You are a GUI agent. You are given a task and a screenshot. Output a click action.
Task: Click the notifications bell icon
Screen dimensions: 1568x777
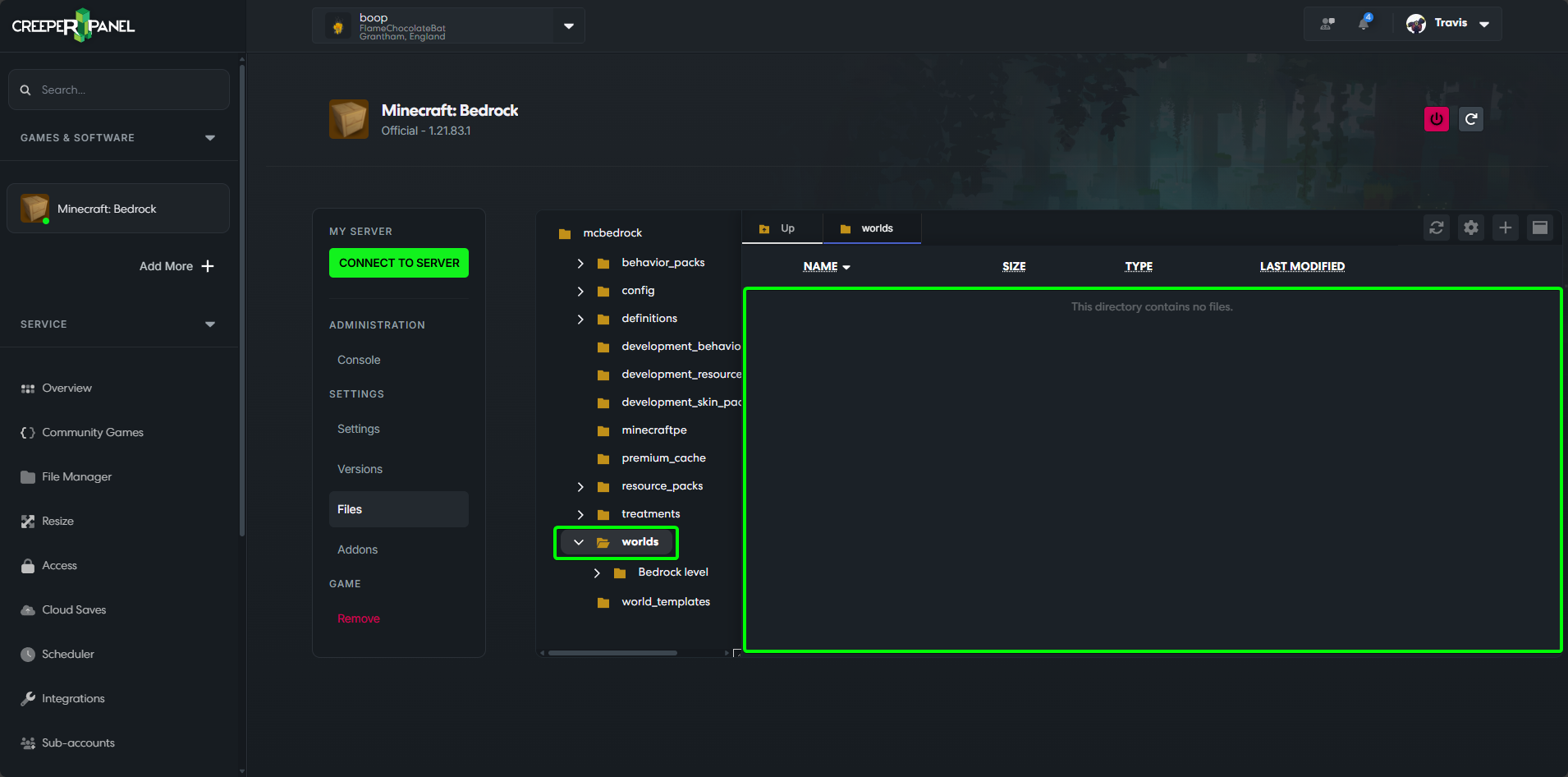click(1363, 23)
